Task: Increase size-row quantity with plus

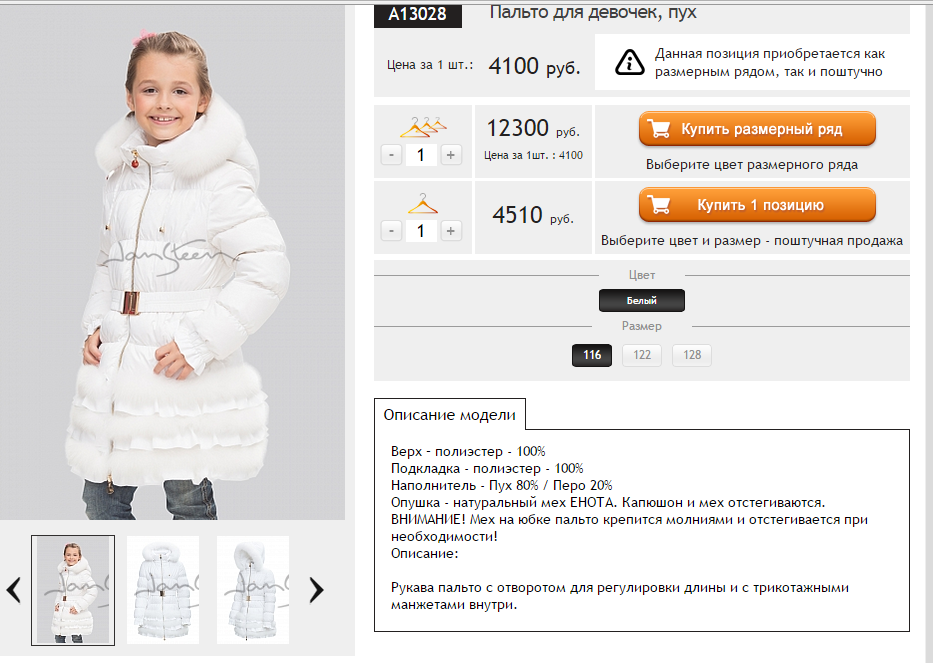Action: pyautogui.click(x=450, y=155)
